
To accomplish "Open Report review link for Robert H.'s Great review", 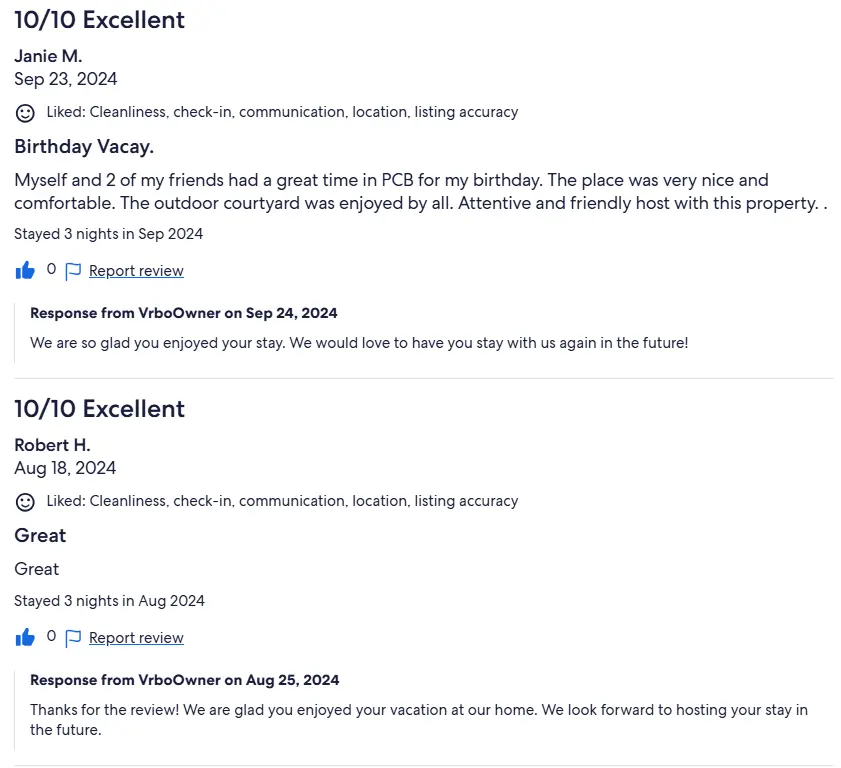I will click(136, 638).
